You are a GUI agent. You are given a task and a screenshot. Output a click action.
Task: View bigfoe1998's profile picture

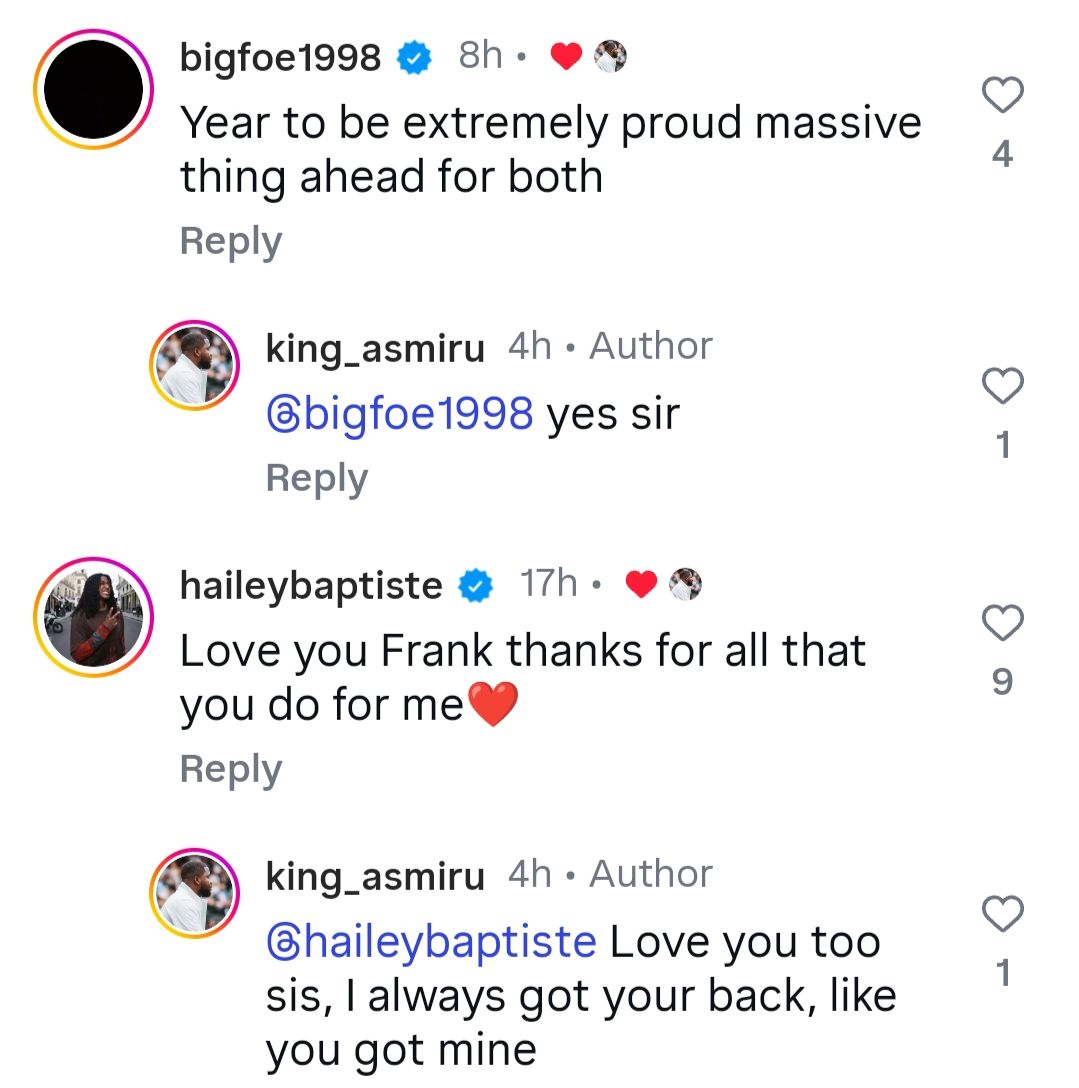pyautogui.click(x=93, y=88)
